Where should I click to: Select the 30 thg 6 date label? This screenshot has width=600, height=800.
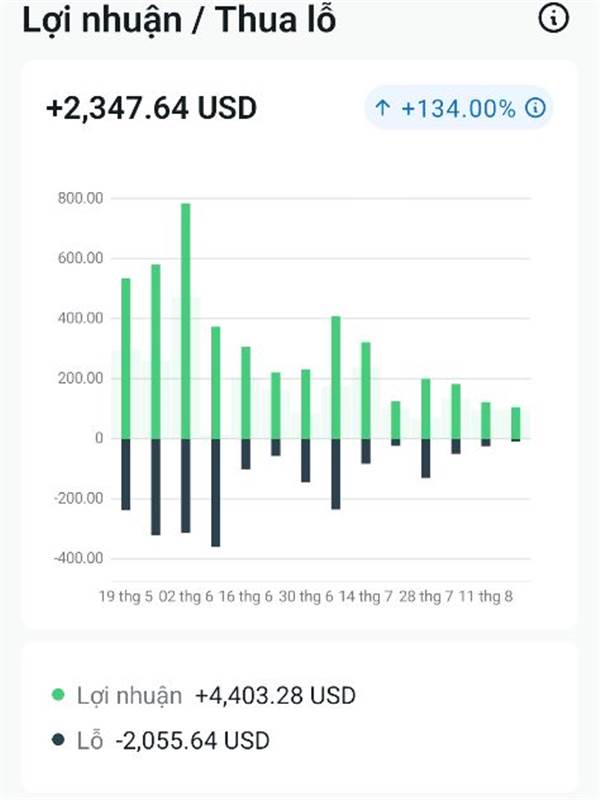pos(306,596)
